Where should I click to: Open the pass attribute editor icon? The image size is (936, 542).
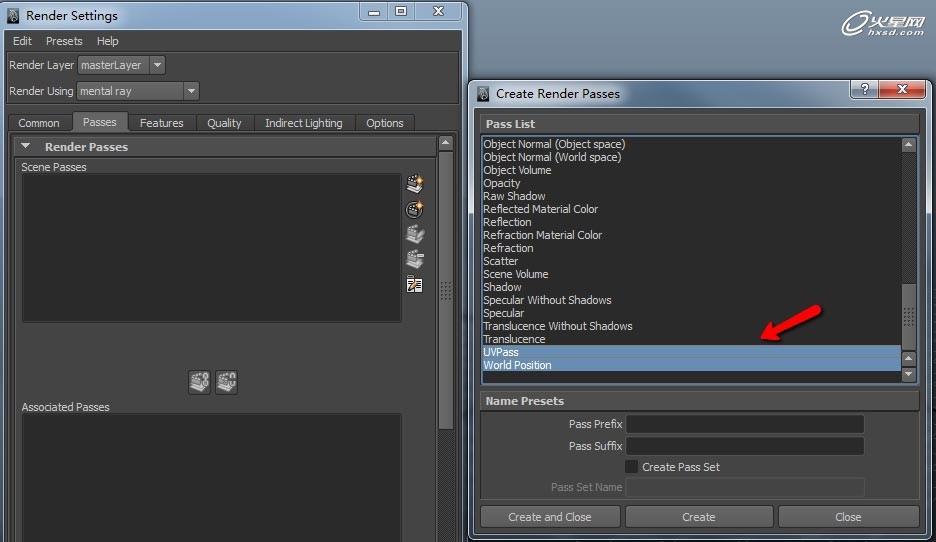[415, 285]
